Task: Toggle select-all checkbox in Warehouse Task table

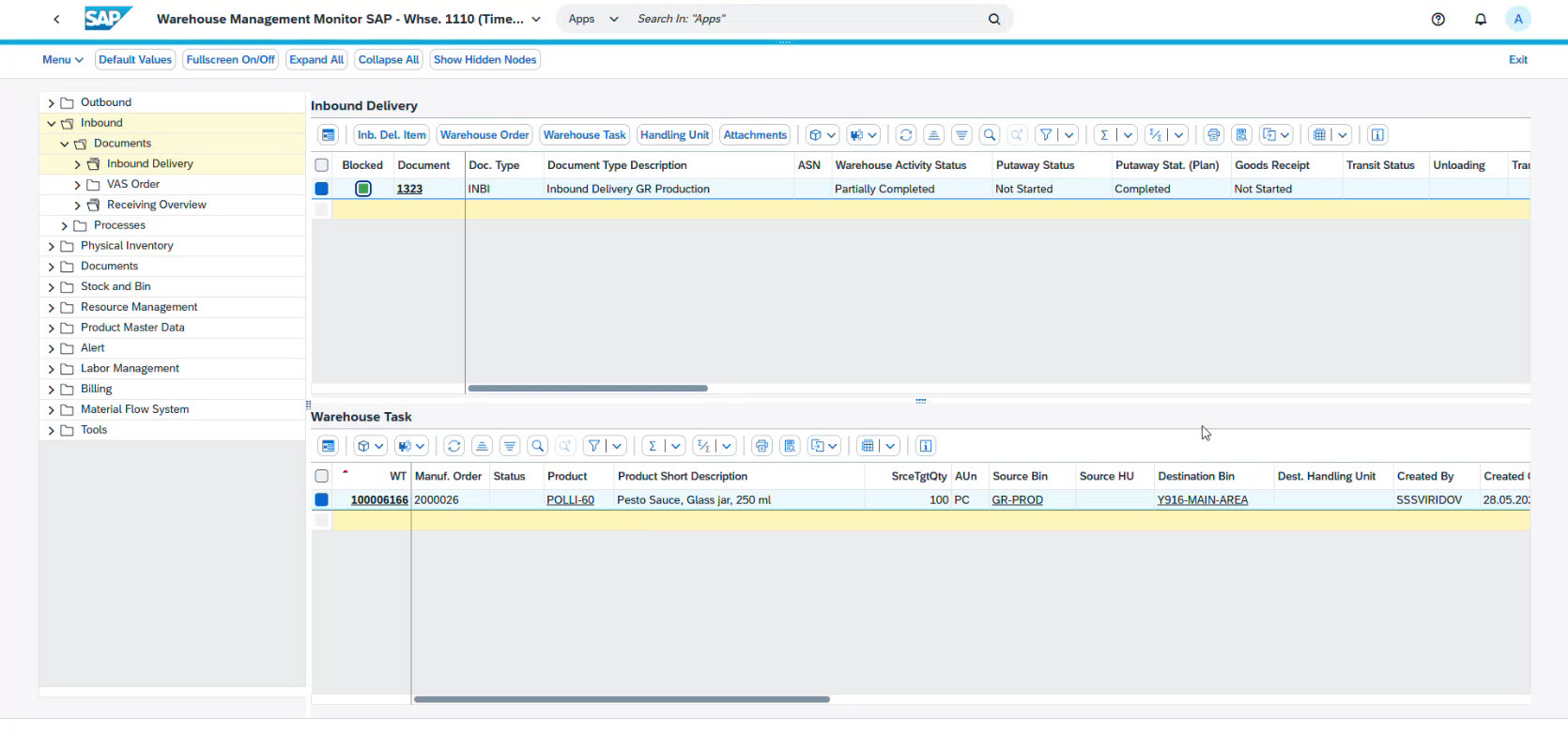Action: click(322, 476)
